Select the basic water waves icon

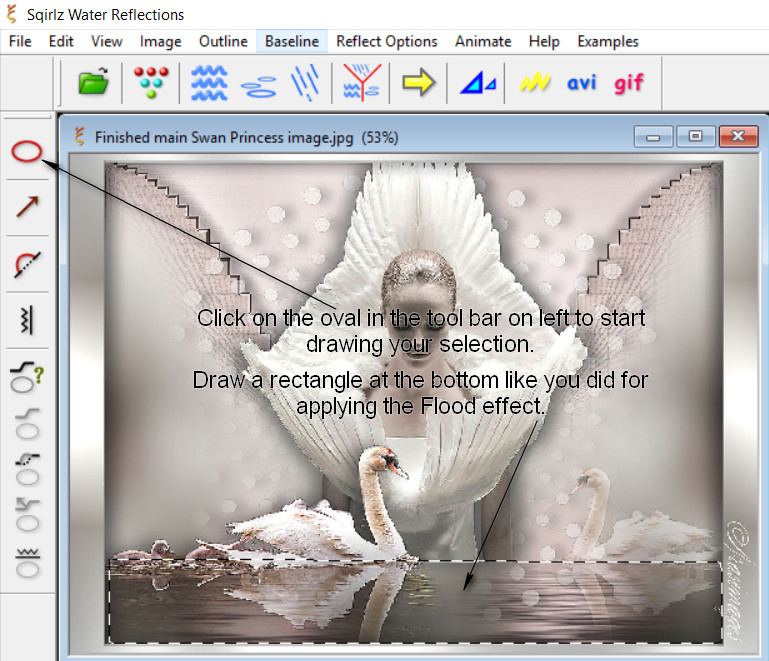[x=209, y=82]
